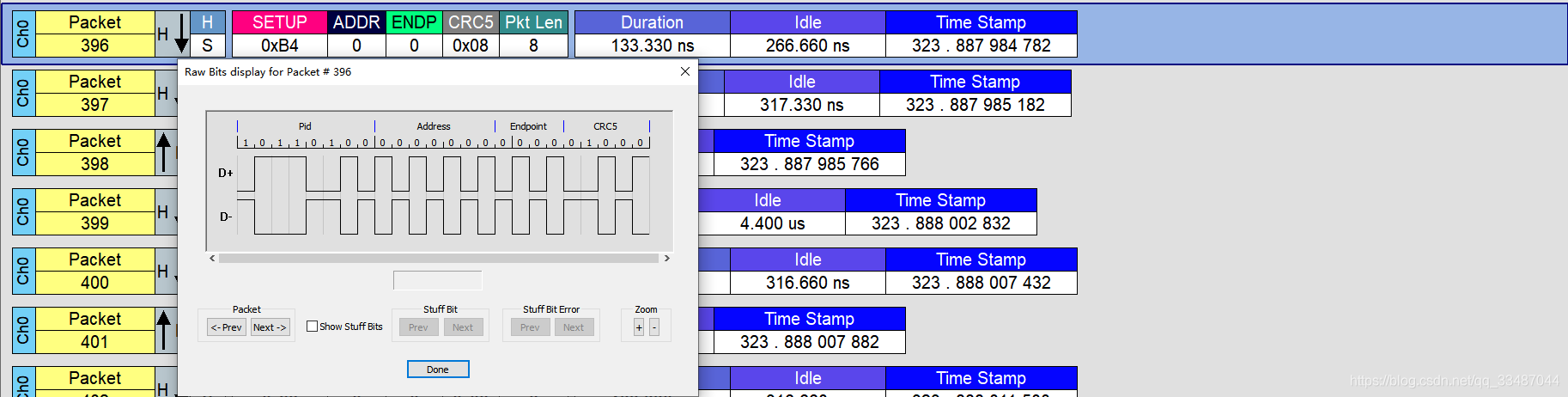The width and height of the screenshot is (1568, 397).
Task: Close the Raw Bits display dialog
Action: click(x=685, y=71)
